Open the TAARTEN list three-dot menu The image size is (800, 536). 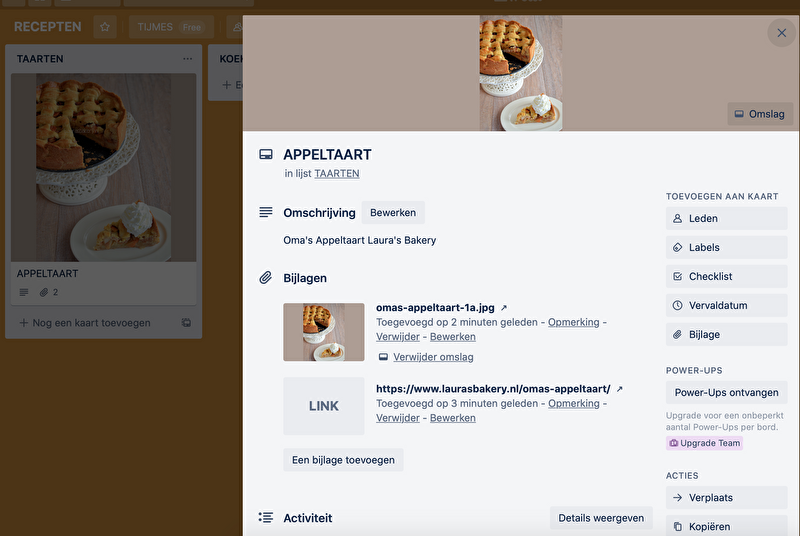(x=188, y=59)
